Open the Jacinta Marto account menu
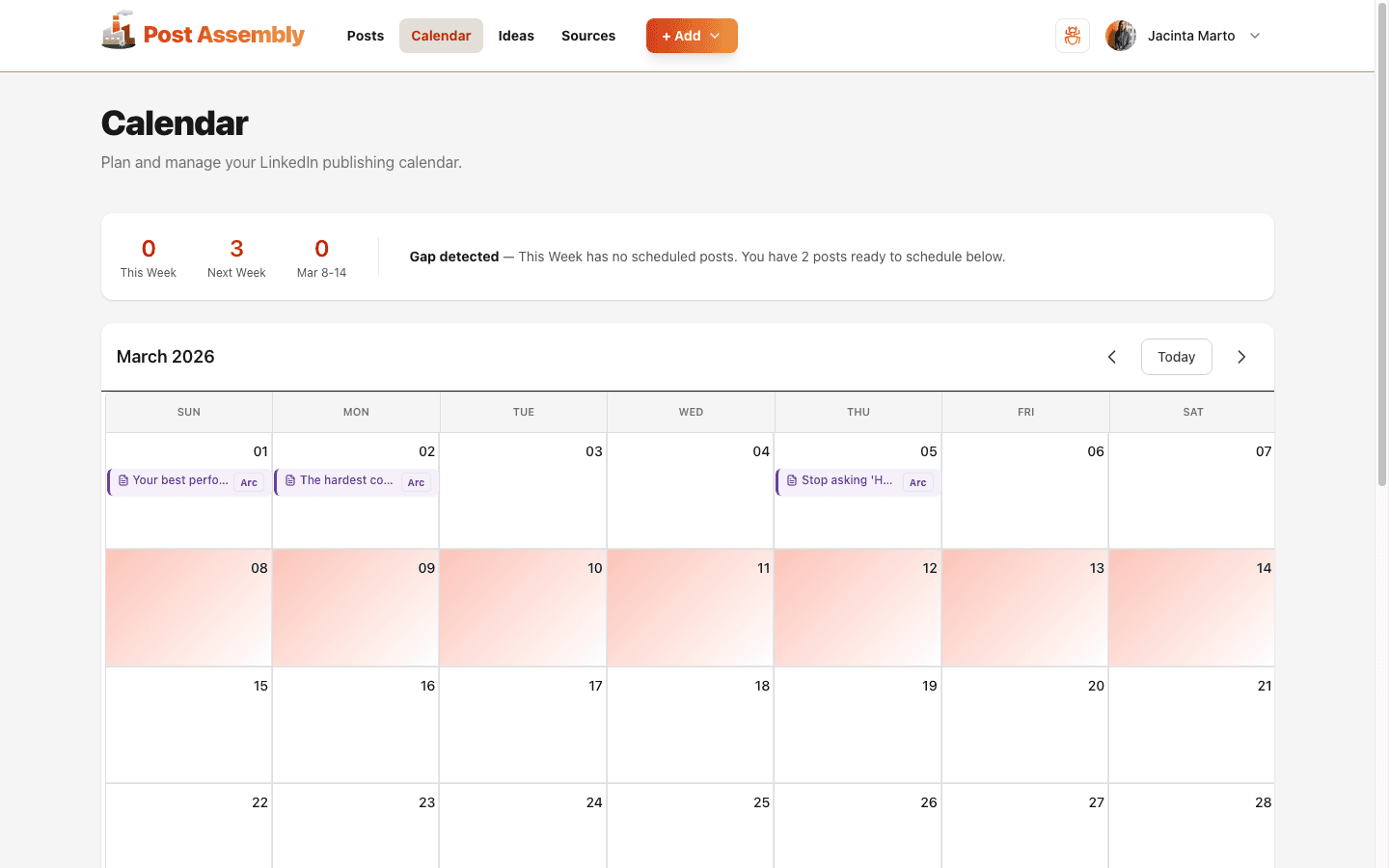This screenshot has height=868, width=1389. [x=1254, y=36]
